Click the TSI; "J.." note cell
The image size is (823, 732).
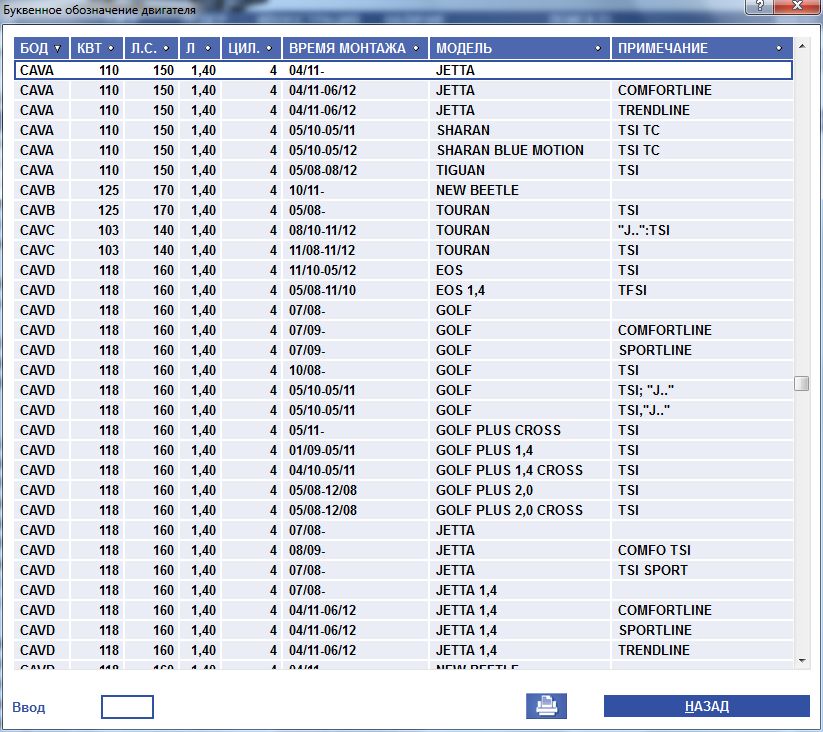(702, 390)
